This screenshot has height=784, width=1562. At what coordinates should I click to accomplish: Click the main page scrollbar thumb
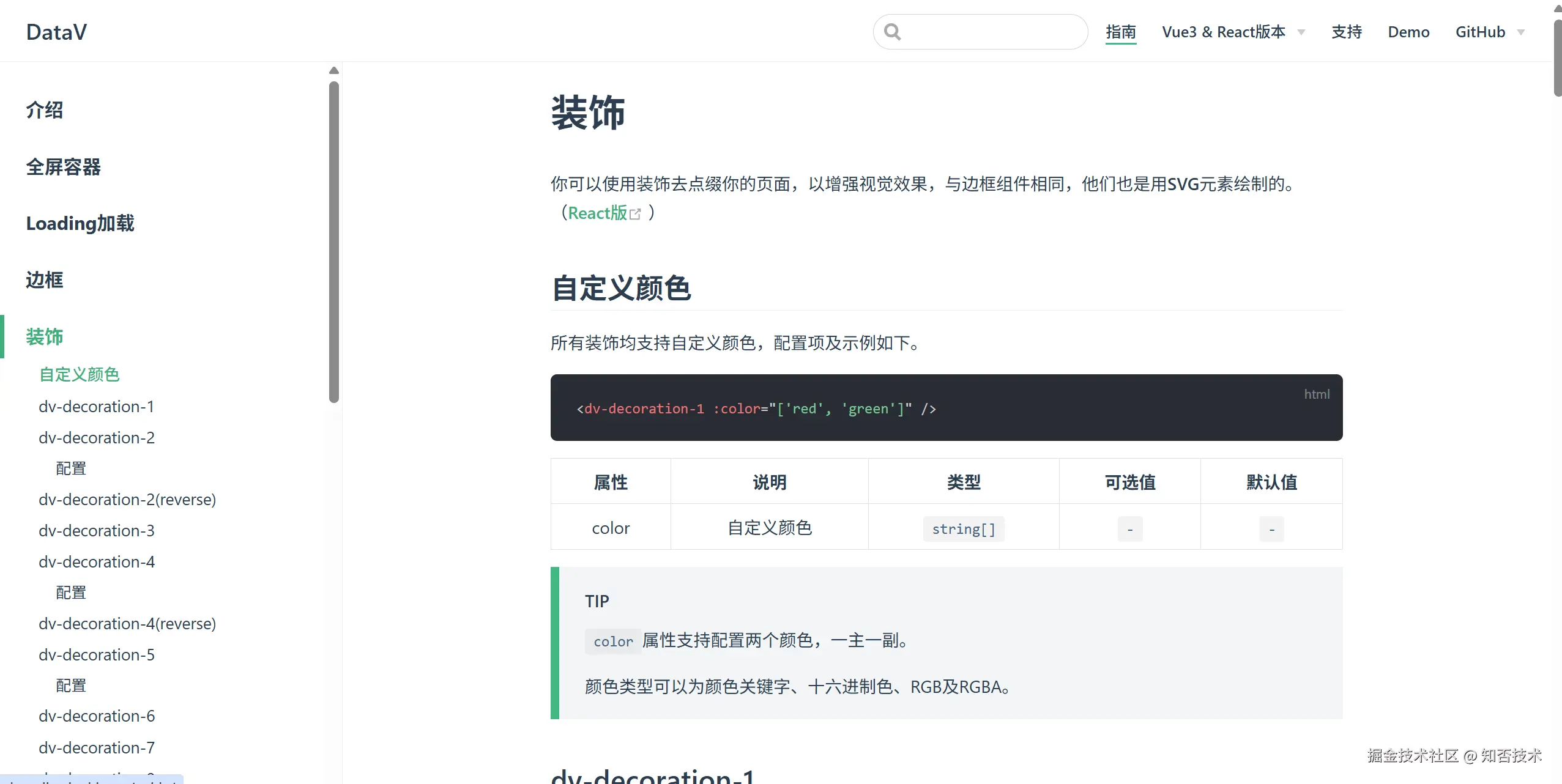pyautogui.click(x=1557, y=58)
